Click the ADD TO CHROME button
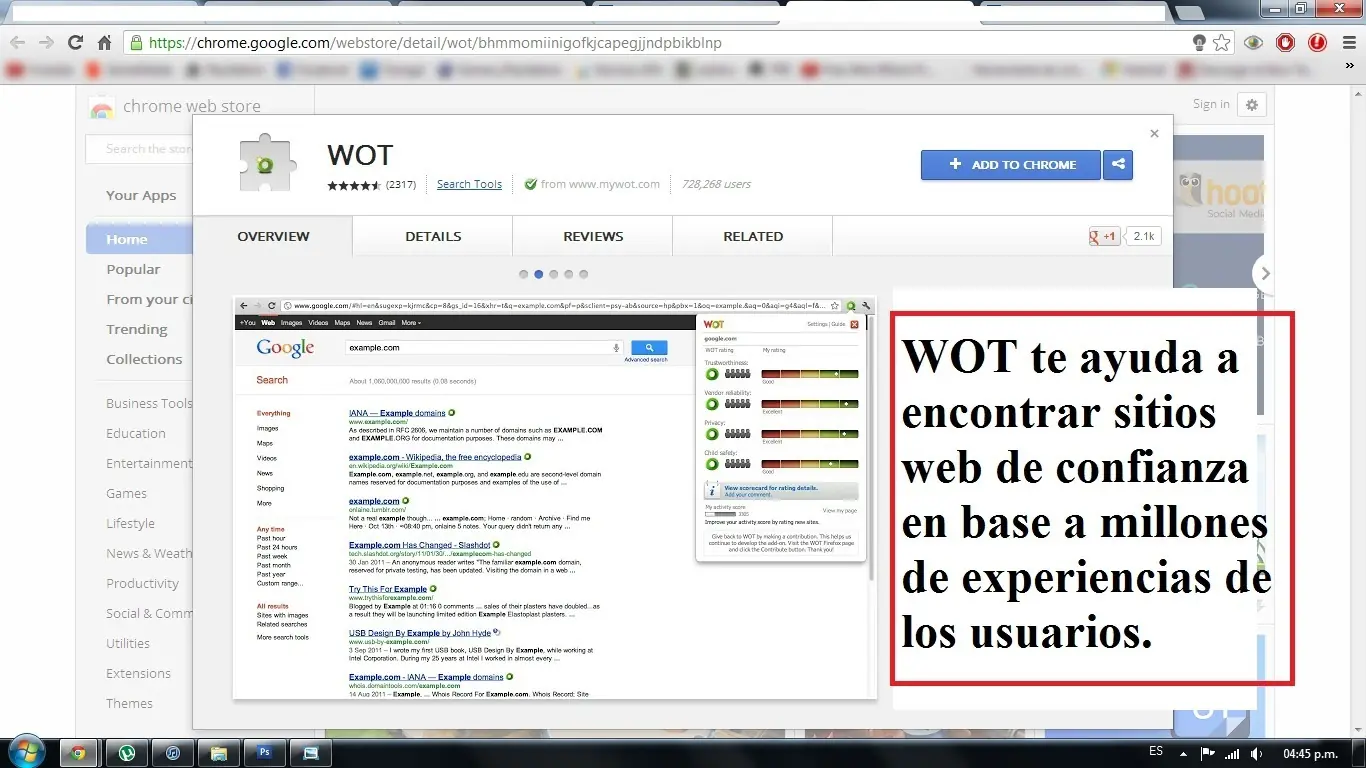The height and width of the screenshot is (768, 1366). tap(1011, 165)
